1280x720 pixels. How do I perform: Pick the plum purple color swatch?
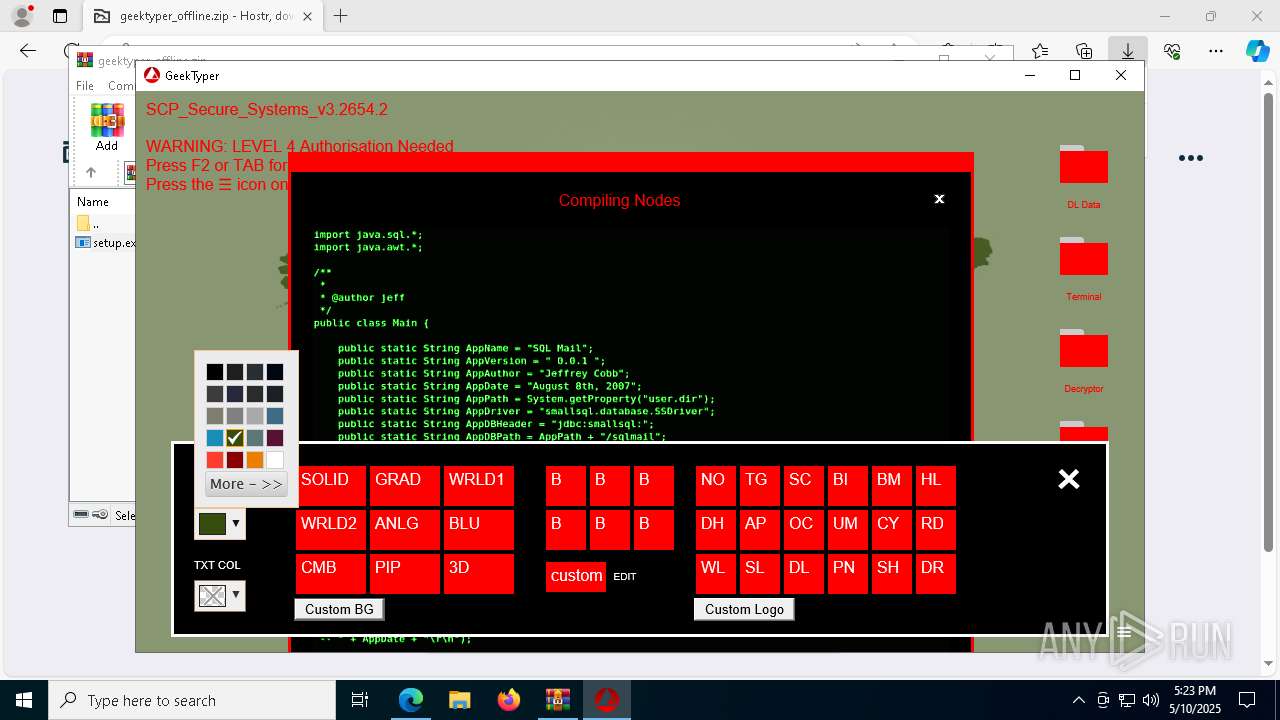[x=275, y=438]
